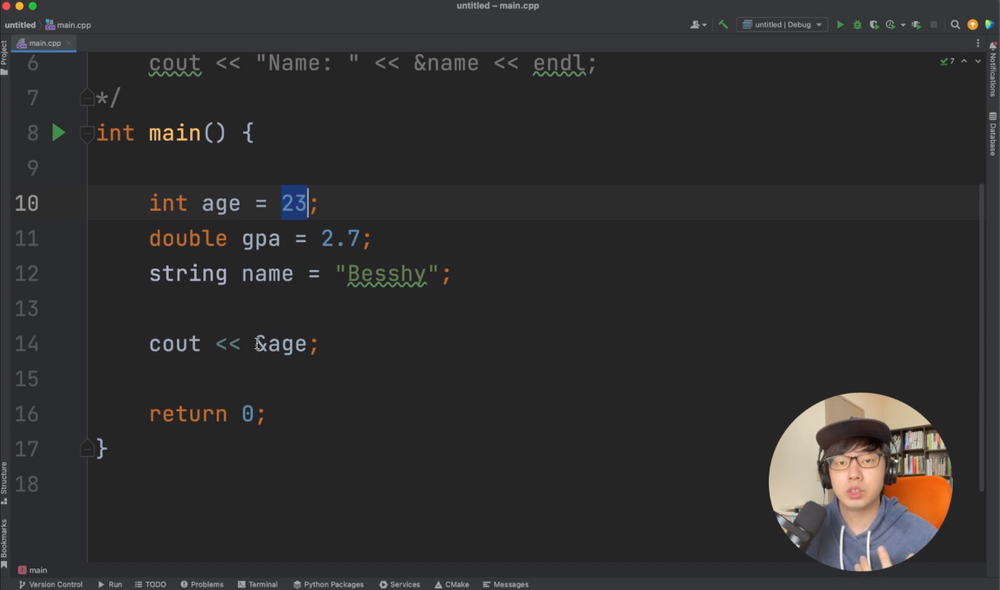Expand the Profile run options arrow
1000x590 pixels.
point(903,25)
